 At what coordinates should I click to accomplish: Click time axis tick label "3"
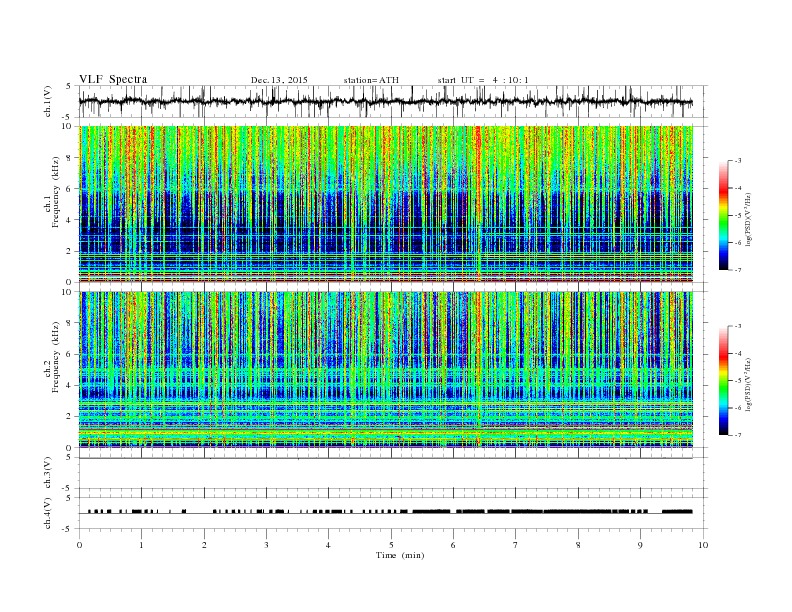[x=266, y=545]
